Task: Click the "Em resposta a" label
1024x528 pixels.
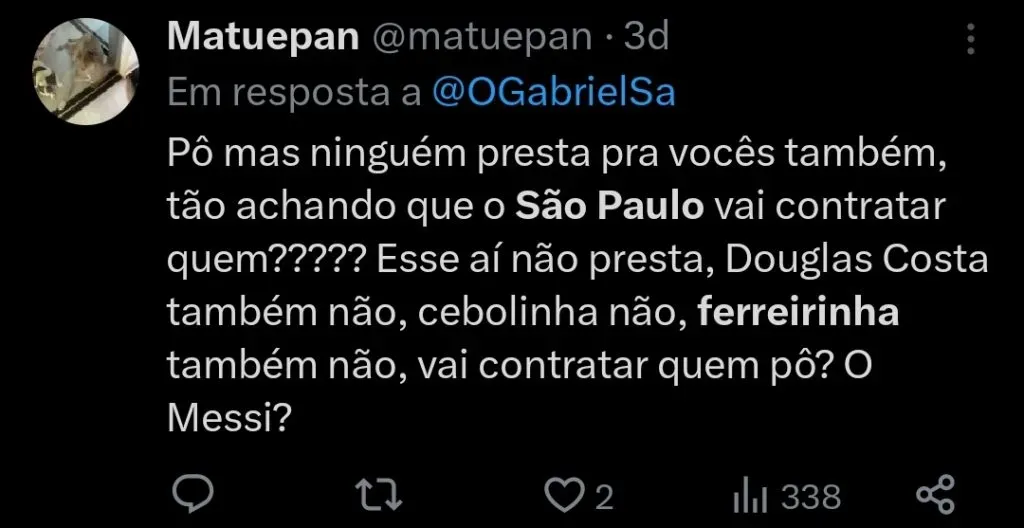Action: [x=294, y=92]
